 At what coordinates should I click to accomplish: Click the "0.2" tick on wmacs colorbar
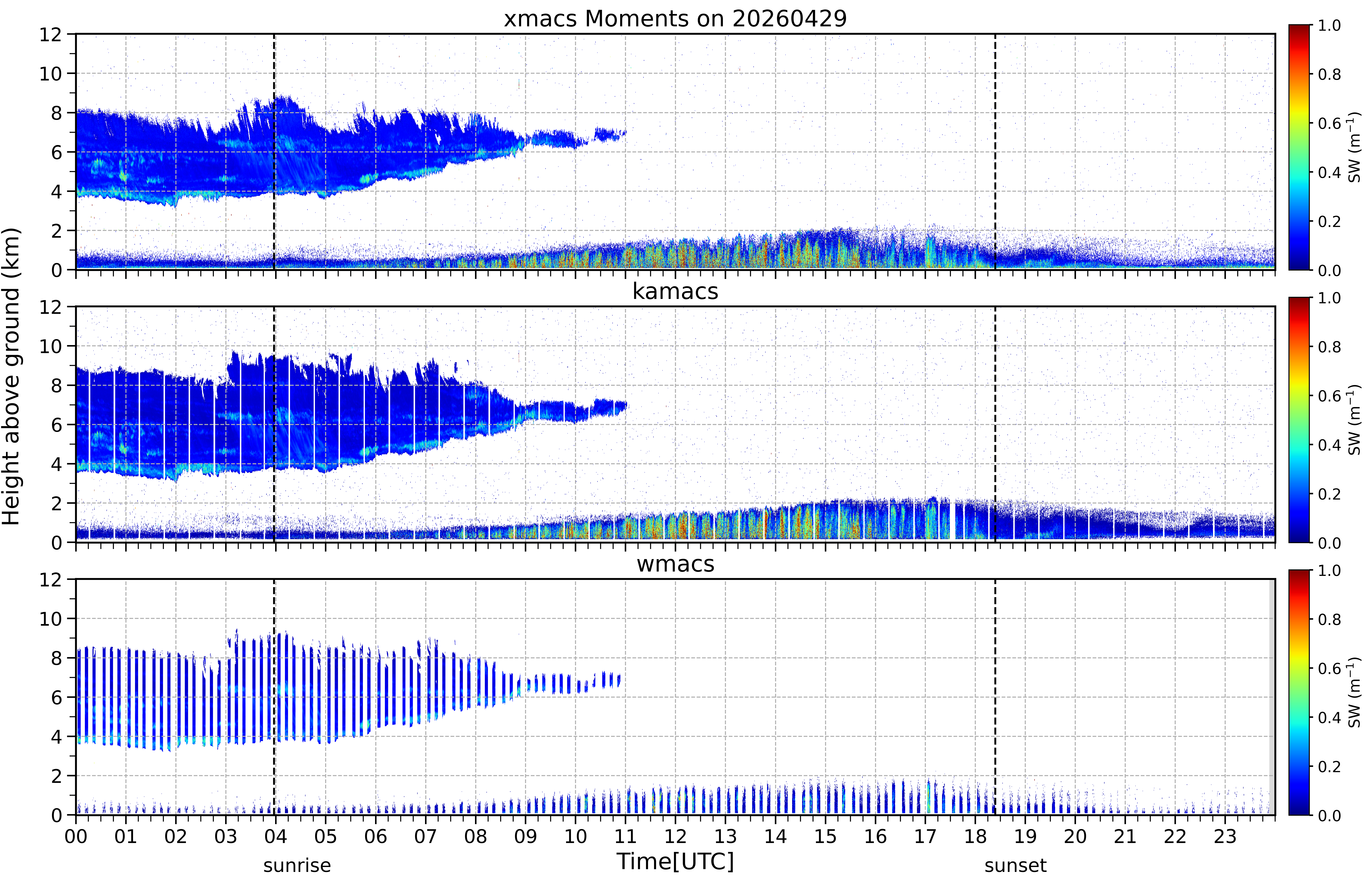(1329, 767)
